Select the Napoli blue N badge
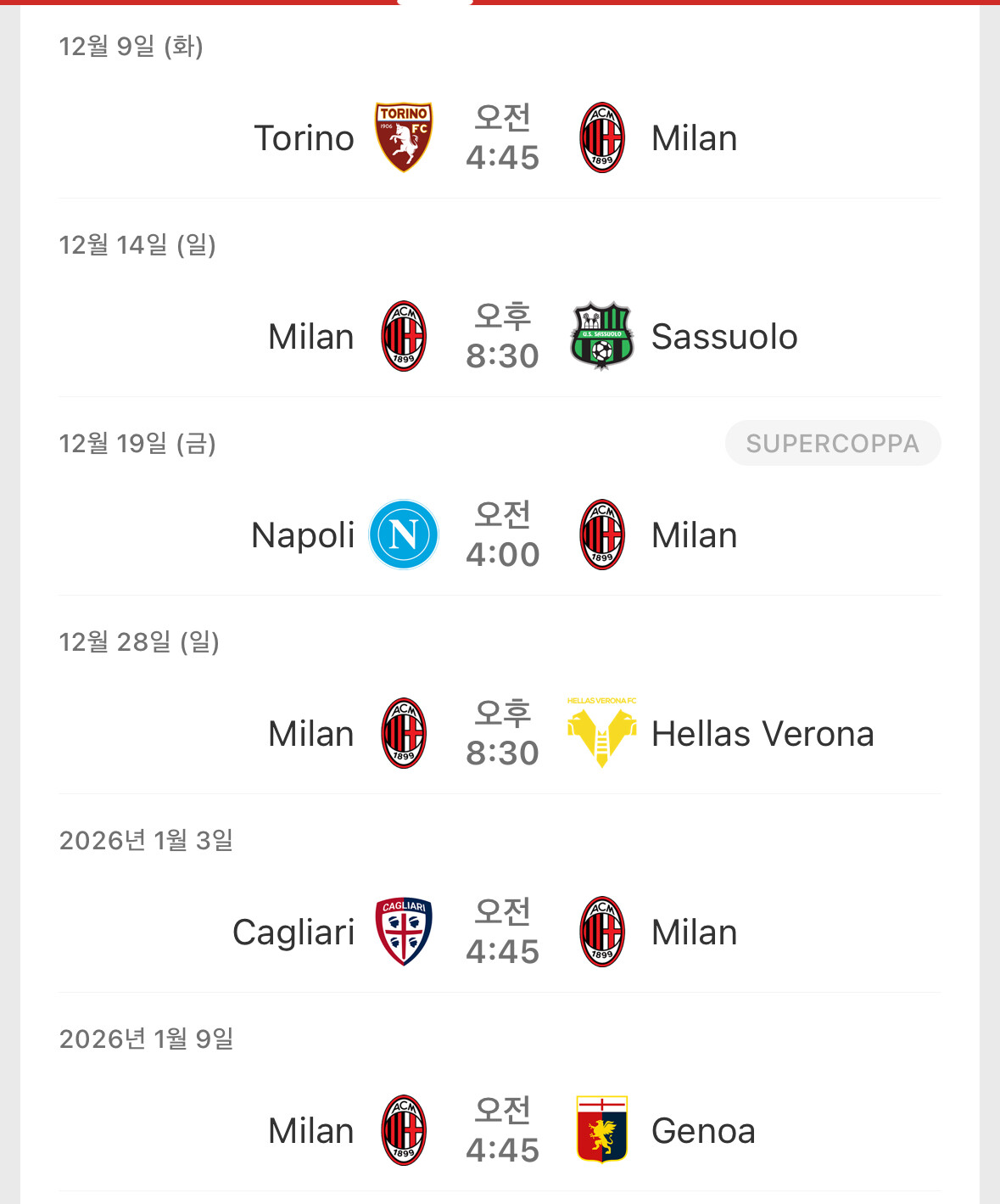 [404, 535]
